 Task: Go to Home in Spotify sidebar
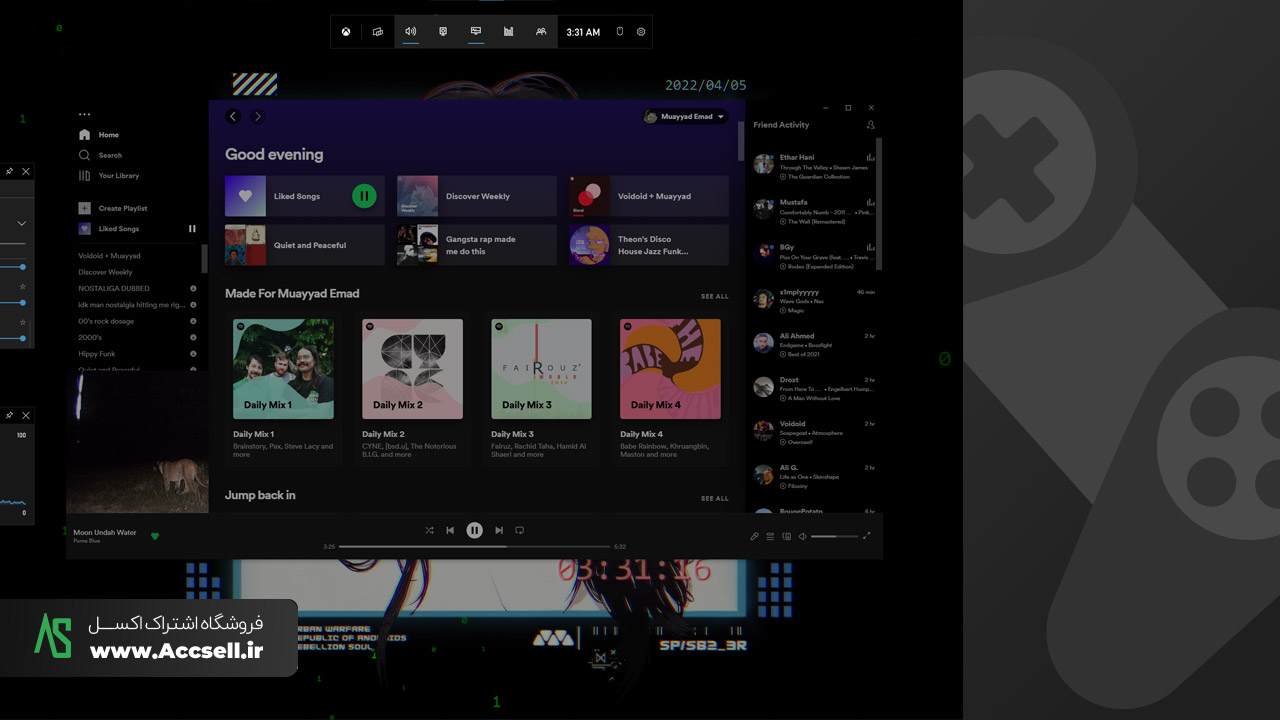pos(99,135)
